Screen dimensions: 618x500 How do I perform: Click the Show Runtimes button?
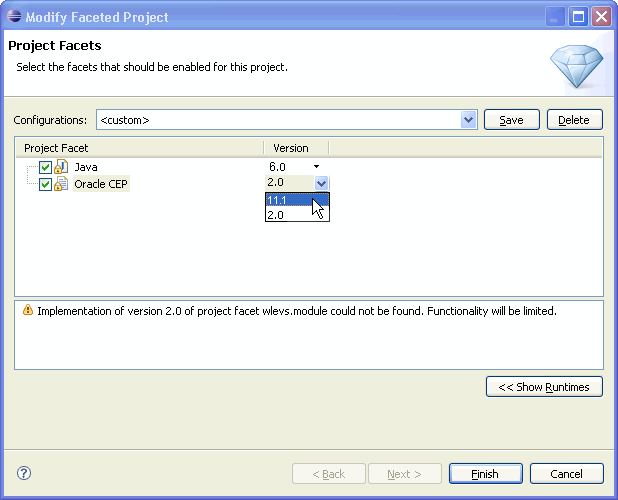[544, 387]
